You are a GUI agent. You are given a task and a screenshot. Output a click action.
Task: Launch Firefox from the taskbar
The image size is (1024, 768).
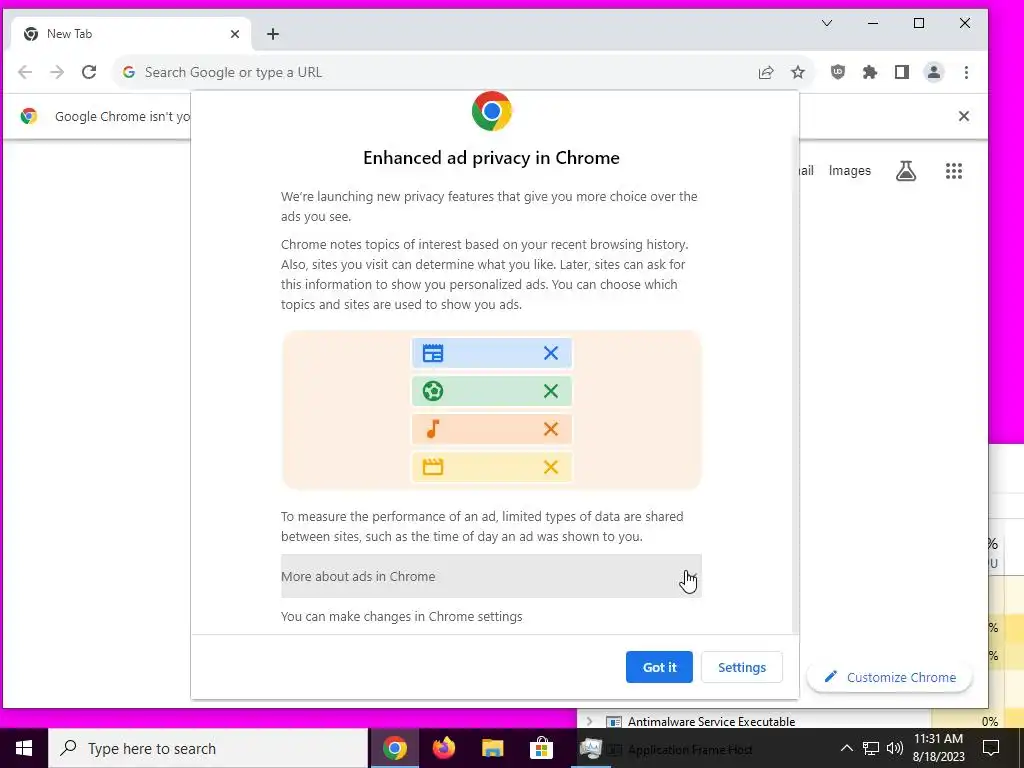pos(443,748)
